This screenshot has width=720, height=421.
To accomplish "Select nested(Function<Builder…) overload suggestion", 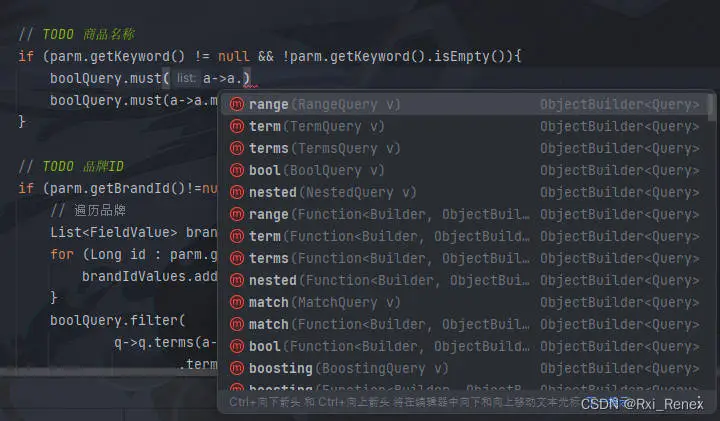I will click(465, 281).
